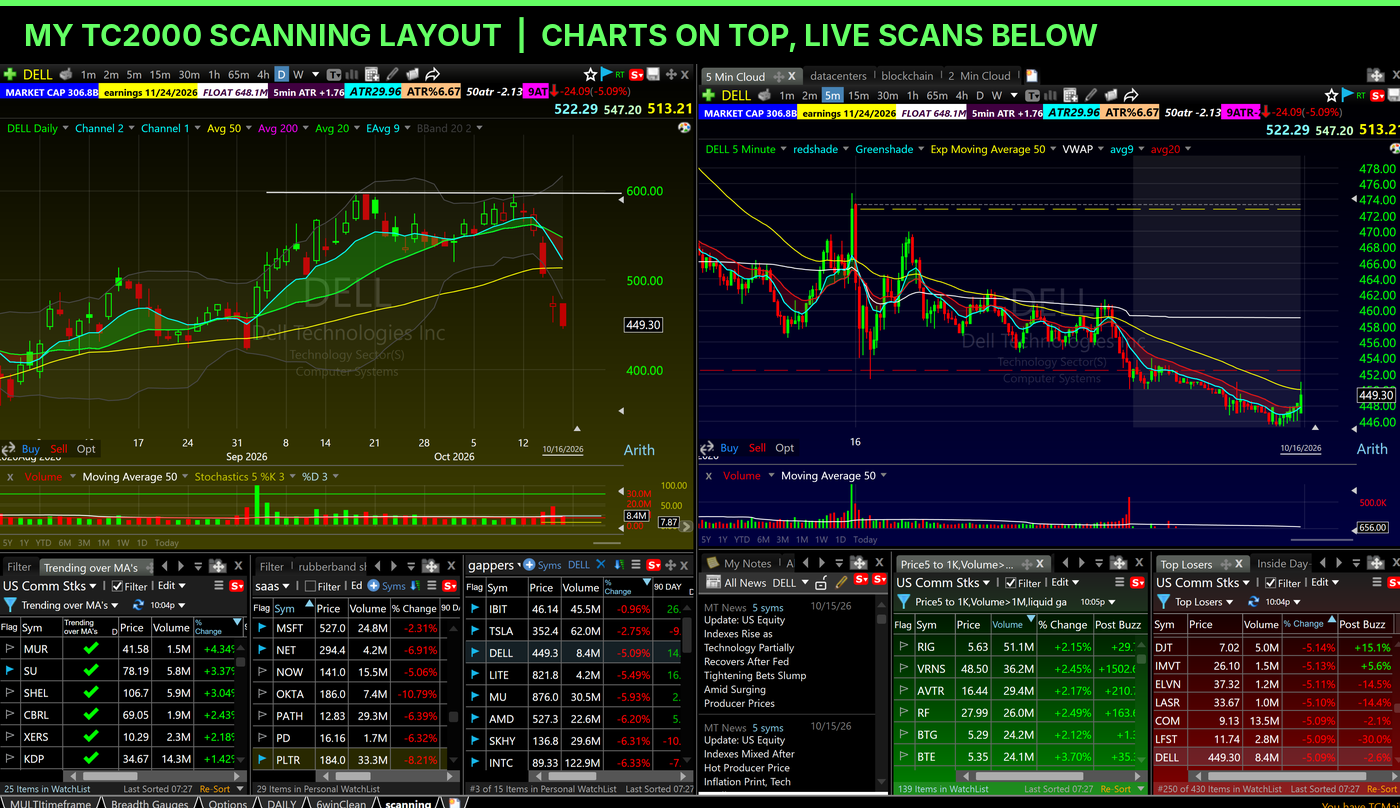Click the star favorite icon on the 5-minute chart
Screen dimensions: 1400x808
tap(1331, 95)
